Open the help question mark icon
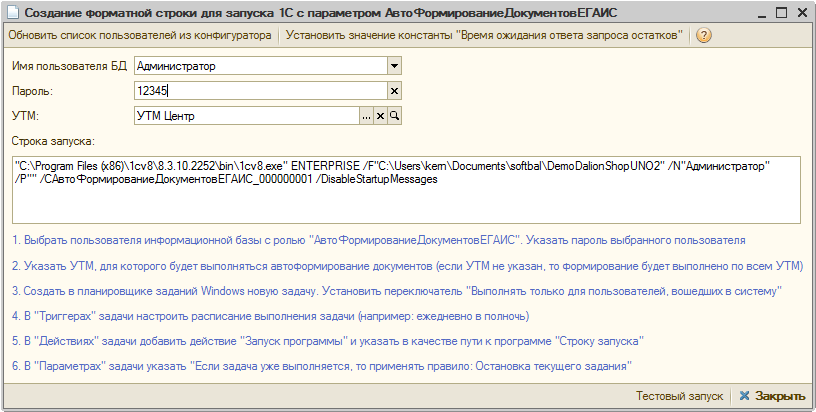This screenshot has height=412, width=816. pos(704,35)
